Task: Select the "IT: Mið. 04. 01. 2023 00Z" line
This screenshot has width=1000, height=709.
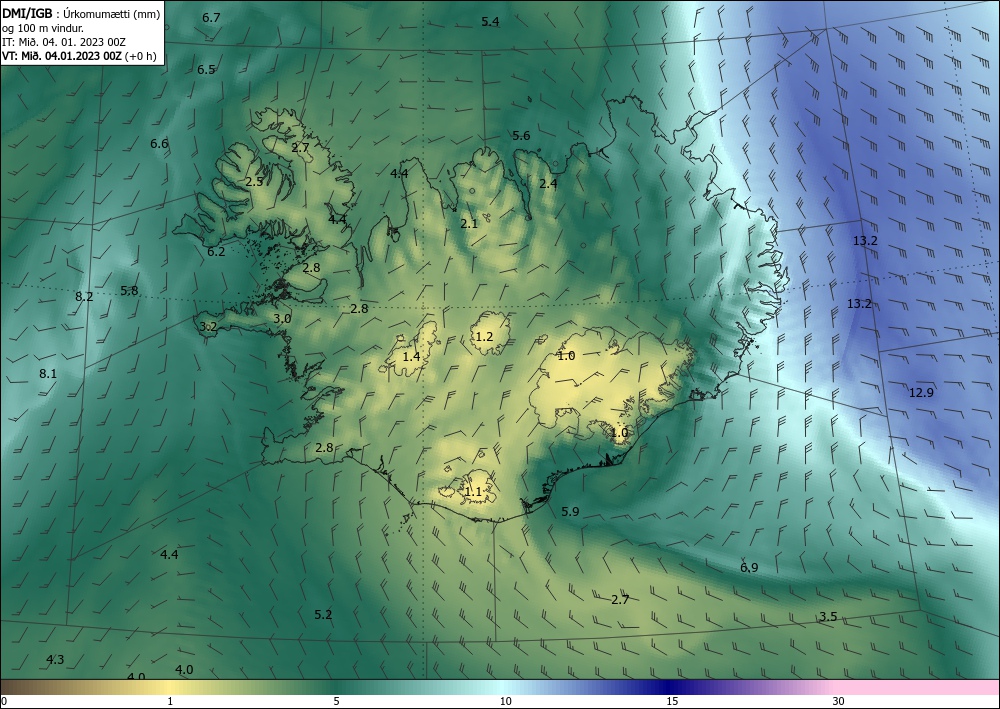Action: click(64, 42)
